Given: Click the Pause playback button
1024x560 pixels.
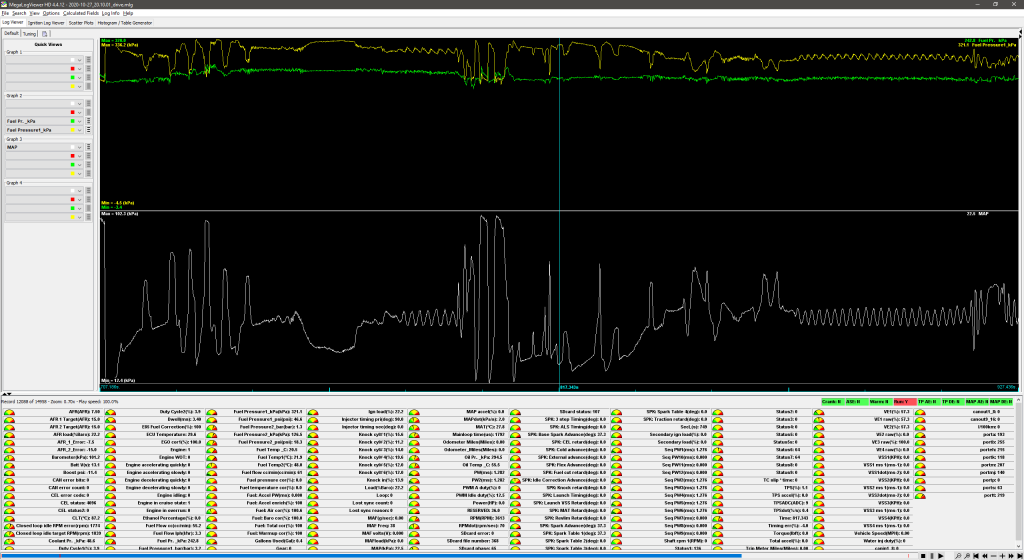Looking at the screenshot, I should [932, 556].
